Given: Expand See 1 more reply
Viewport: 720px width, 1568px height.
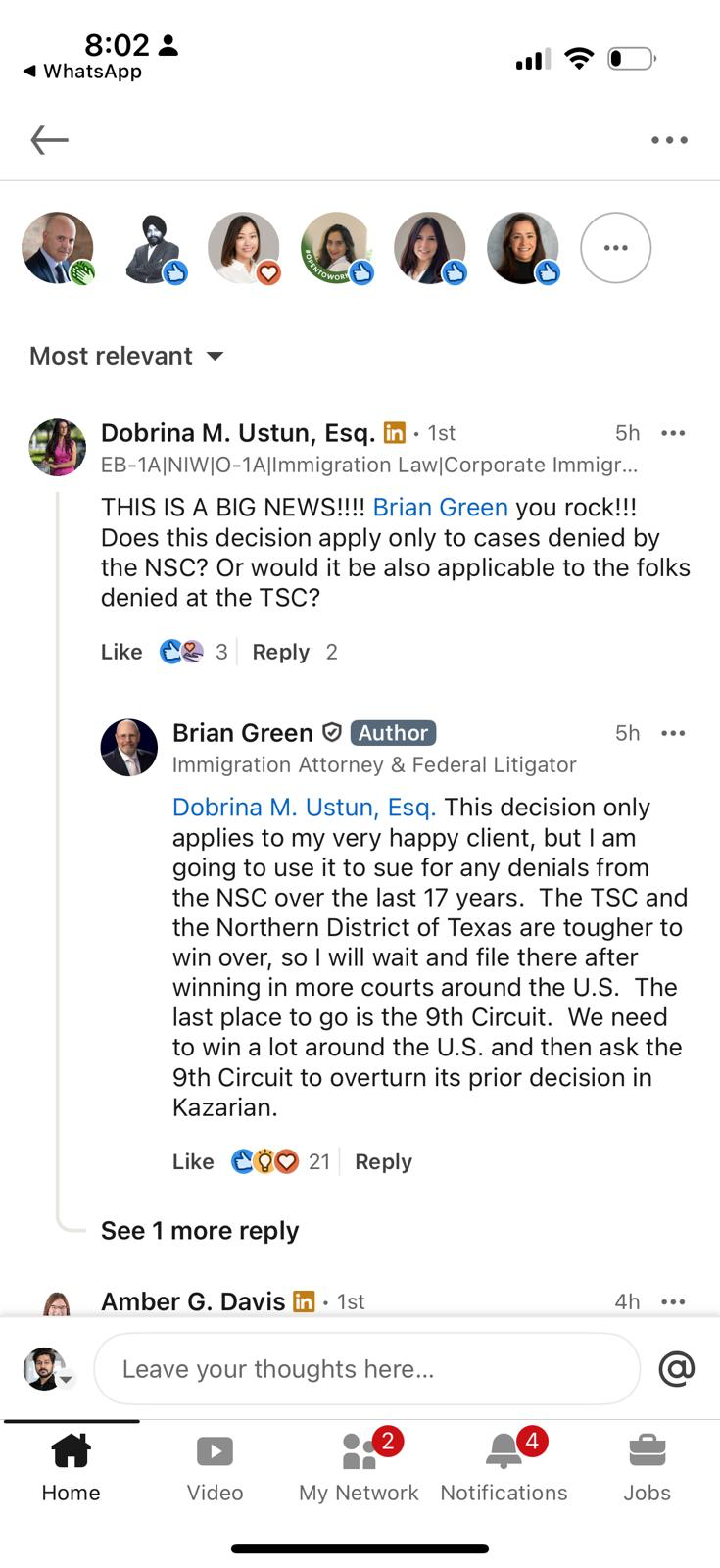Looking at the screenshot, I should coord(200,1230).
